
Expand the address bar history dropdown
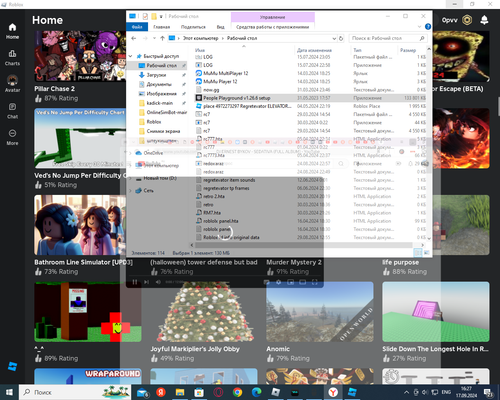[334, 38]
